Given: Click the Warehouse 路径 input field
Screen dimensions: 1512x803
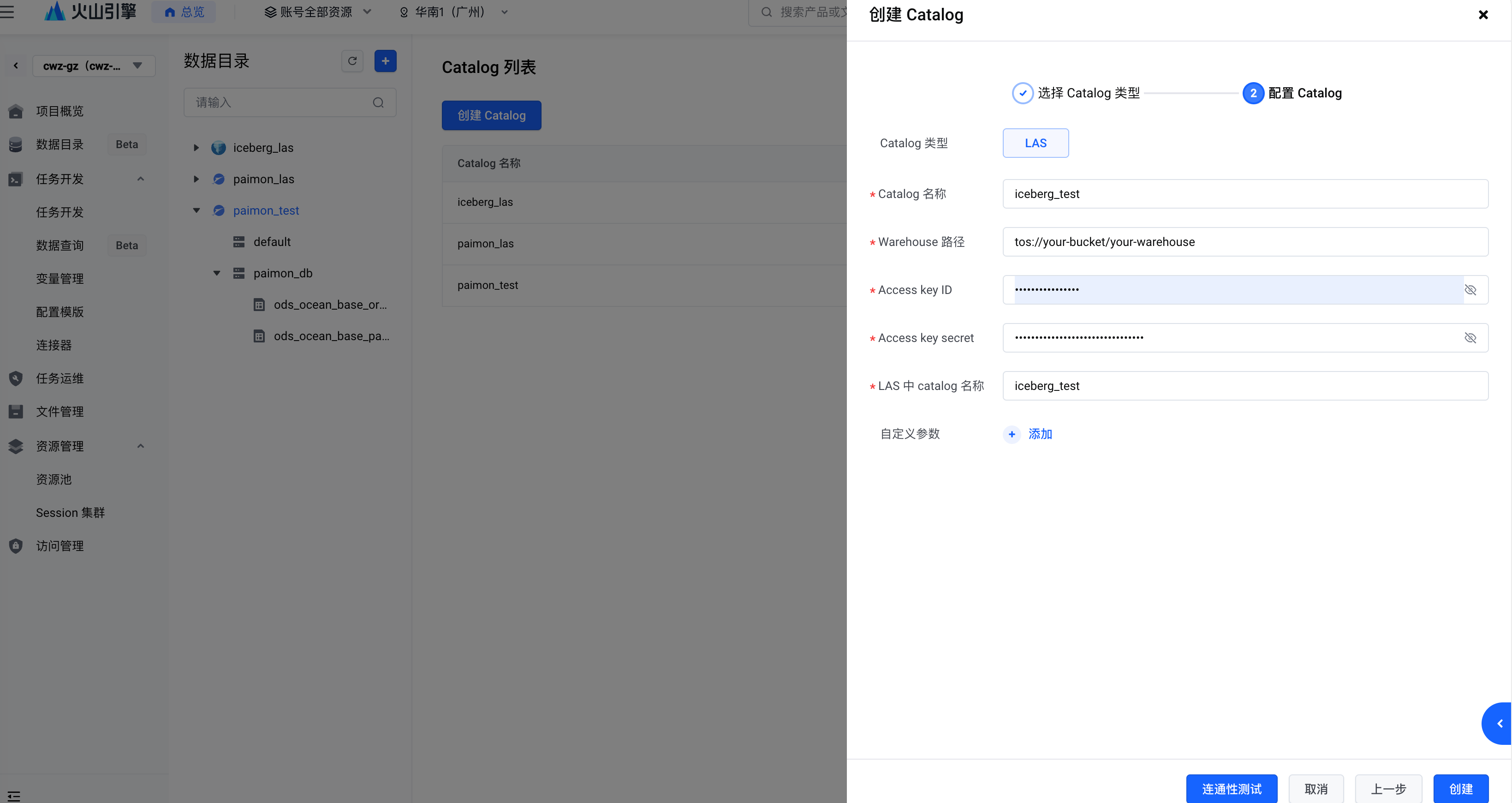Looking at the screenshot, I should pos(1244,242).
